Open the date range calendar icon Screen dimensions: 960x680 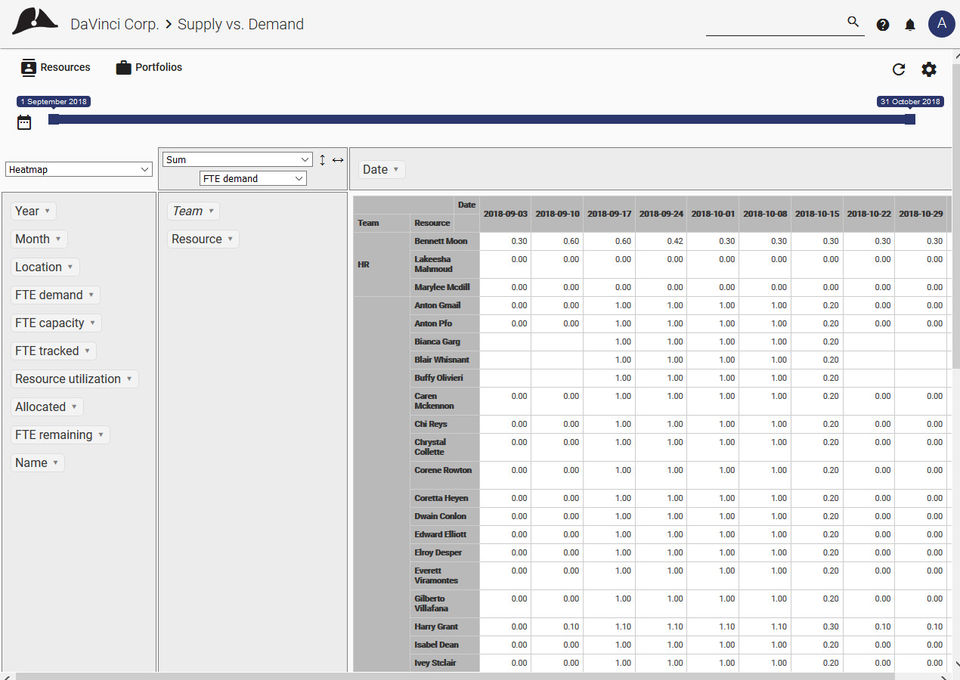(x=24, y=122)
